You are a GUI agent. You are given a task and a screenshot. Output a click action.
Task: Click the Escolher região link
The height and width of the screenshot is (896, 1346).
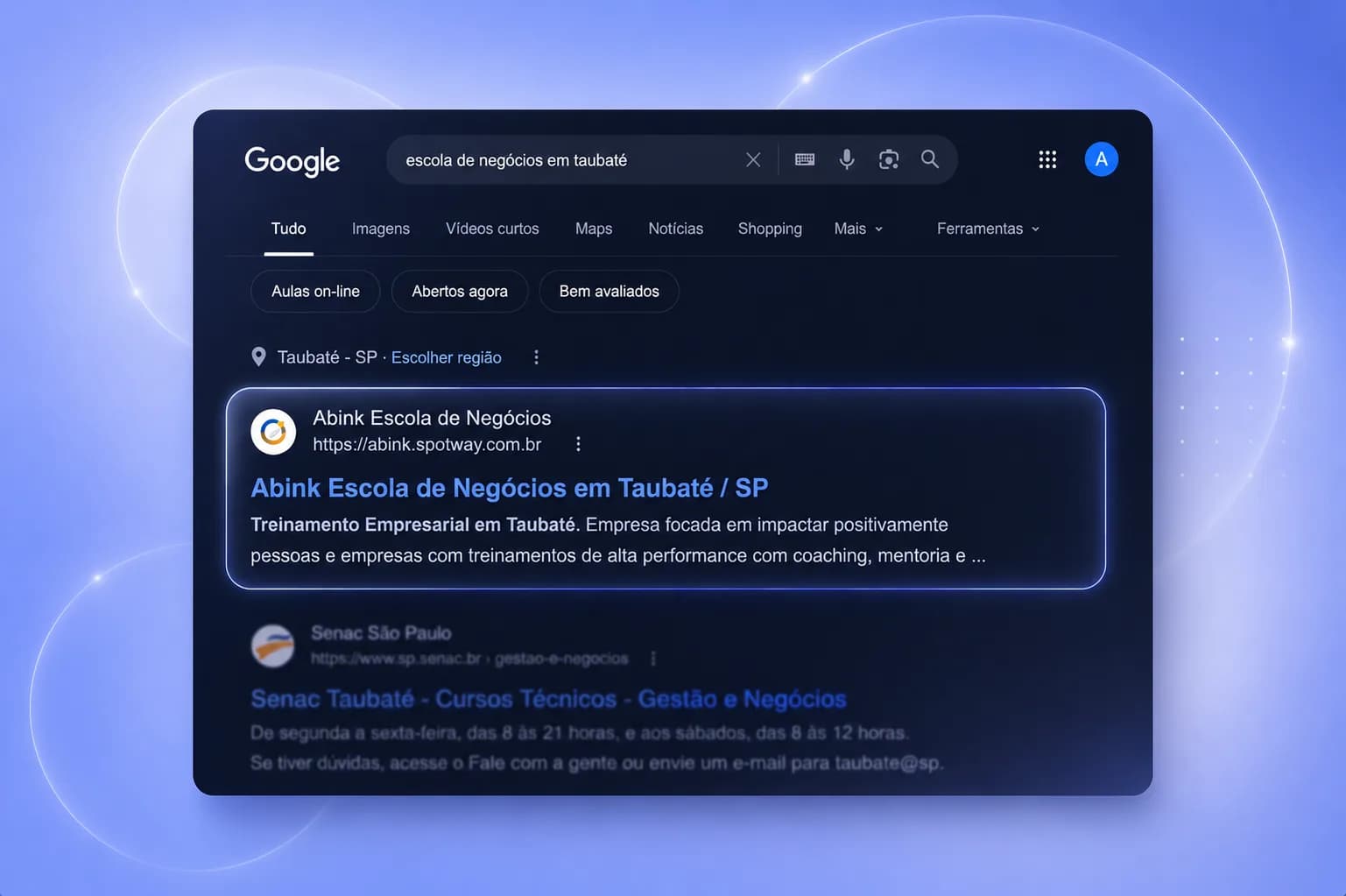point(447,357)
